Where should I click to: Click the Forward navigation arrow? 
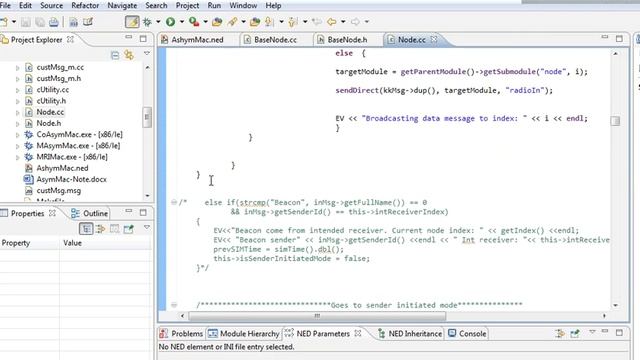(356, 22)
